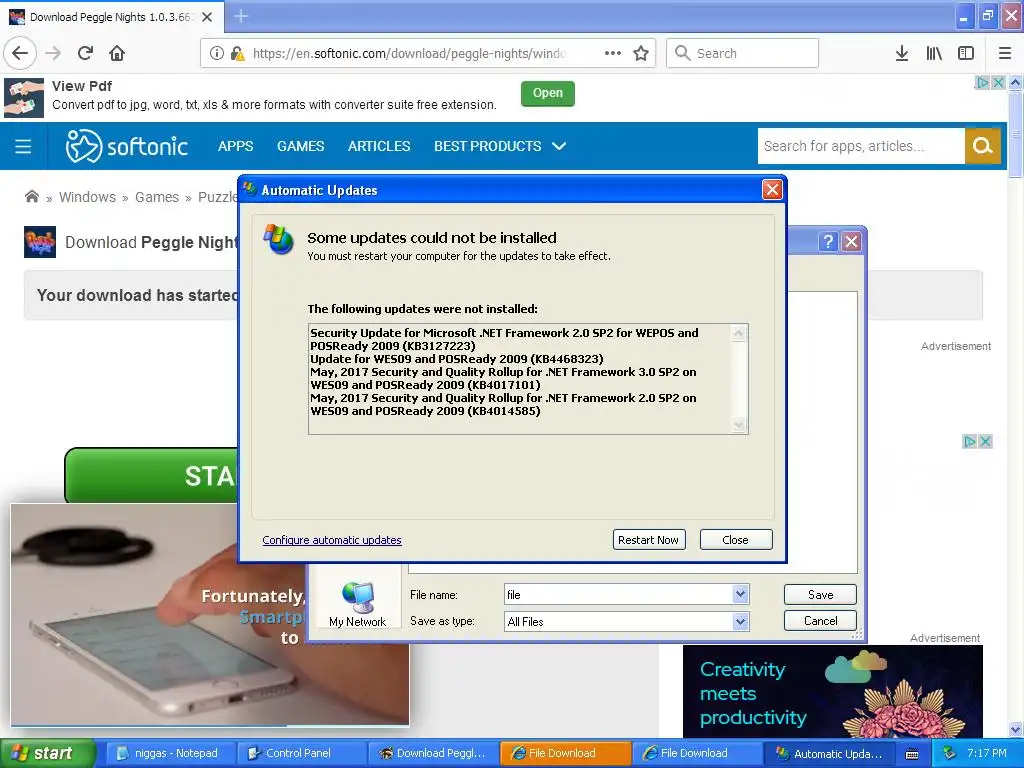Click the Windows start button
The width and height of the screenshot is (1024, 768).
[47, 753]
